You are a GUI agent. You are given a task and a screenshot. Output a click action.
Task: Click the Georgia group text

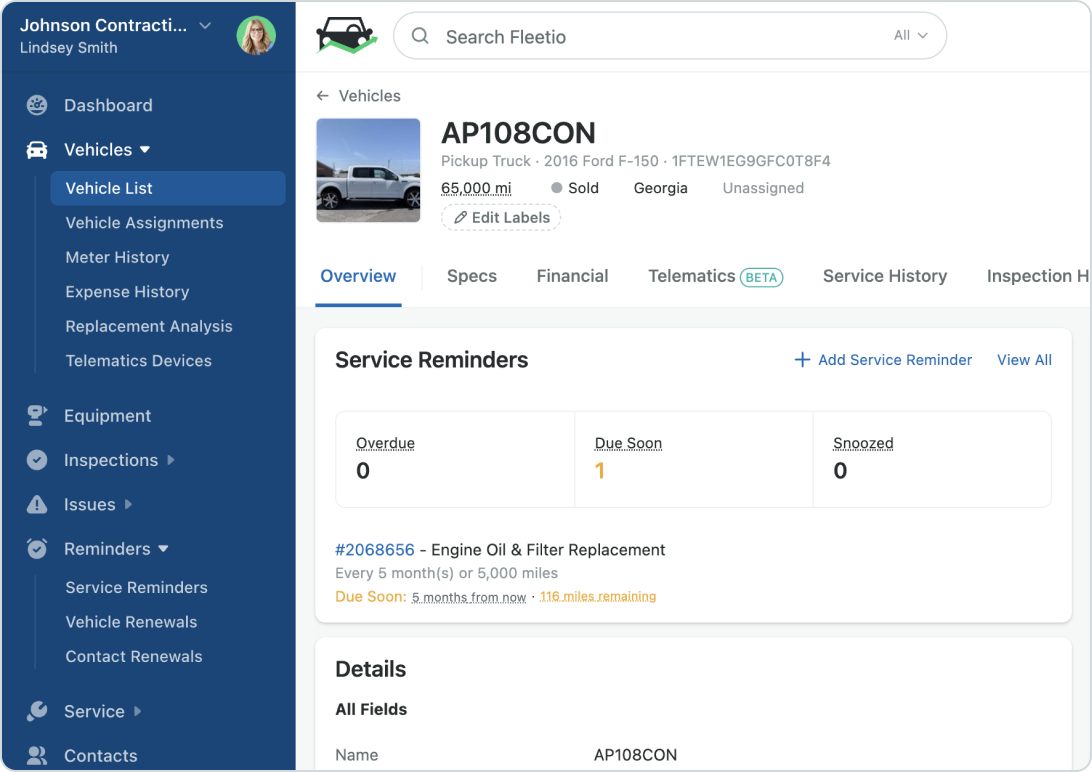pos(660,188)
